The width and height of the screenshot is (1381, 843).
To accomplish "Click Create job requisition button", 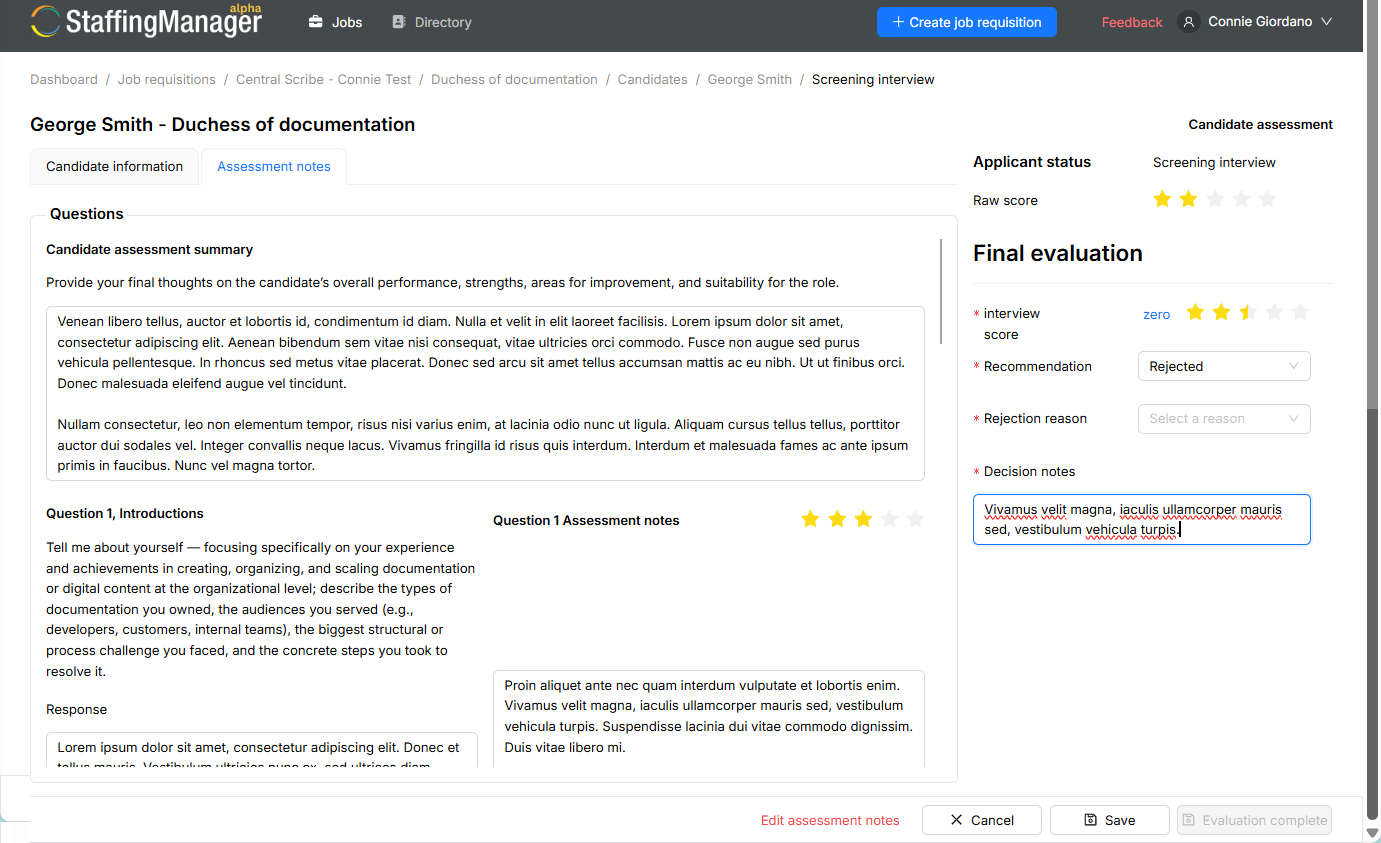I will 967,22.
